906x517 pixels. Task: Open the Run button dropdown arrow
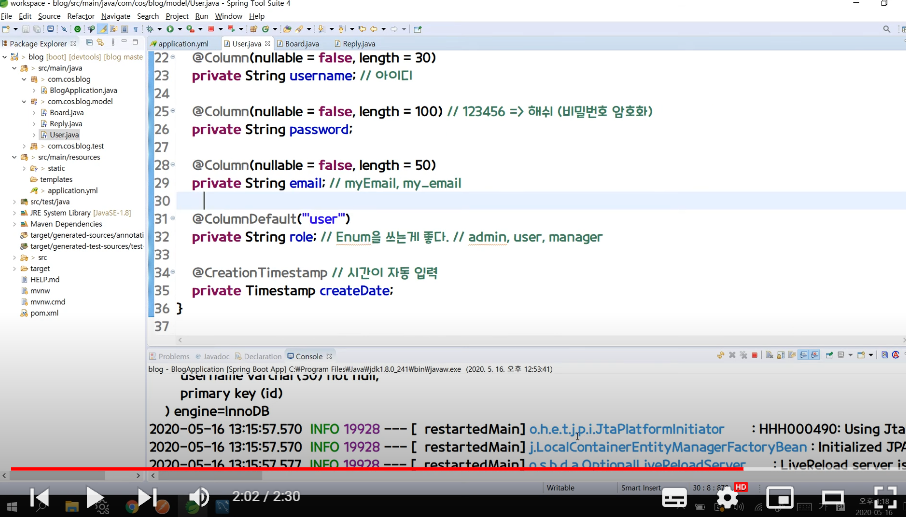point(180,29)
